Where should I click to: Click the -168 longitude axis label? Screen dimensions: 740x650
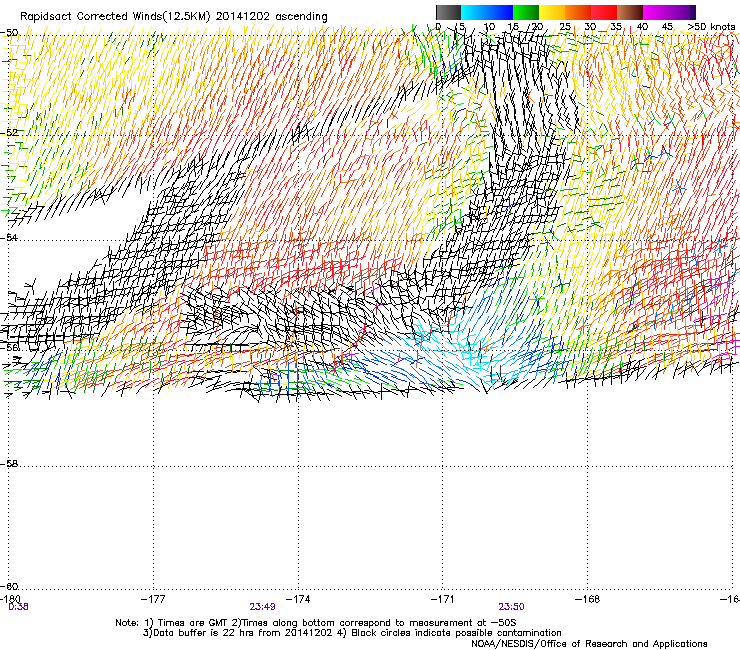click(x=588, y=599)
